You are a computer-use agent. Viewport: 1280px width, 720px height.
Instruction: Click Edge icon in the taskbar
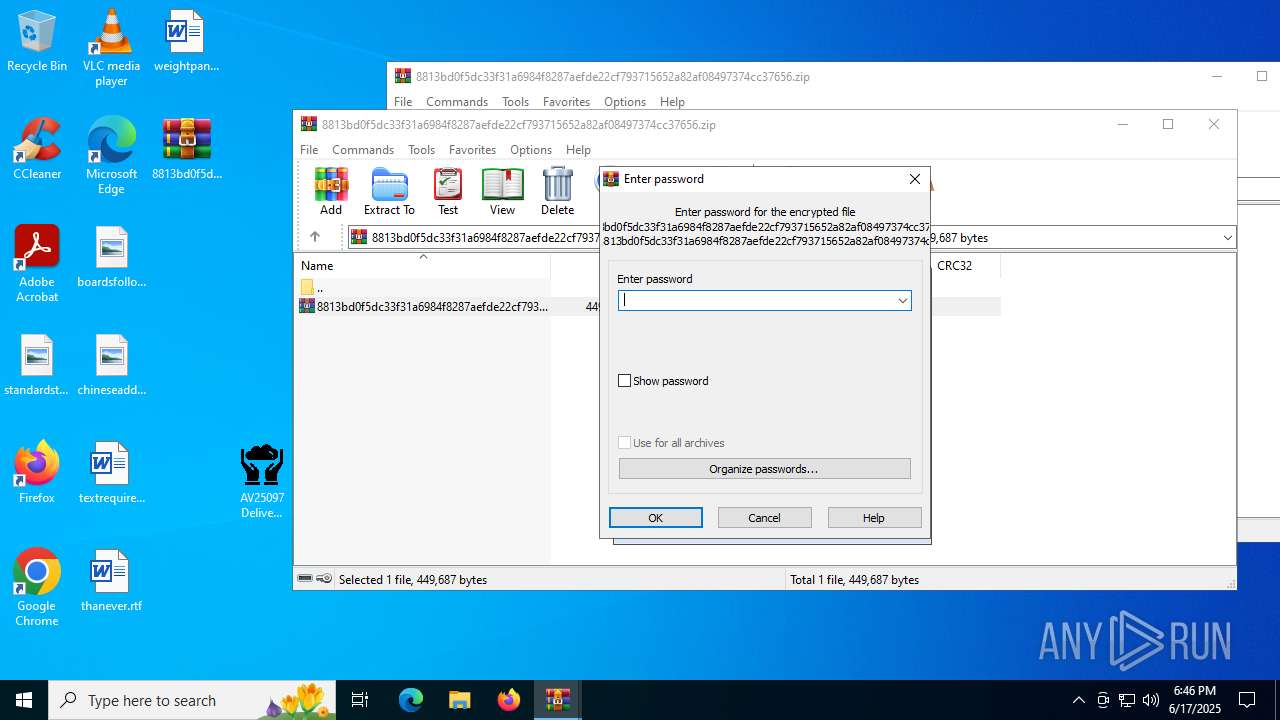click(x=411, y=700)
